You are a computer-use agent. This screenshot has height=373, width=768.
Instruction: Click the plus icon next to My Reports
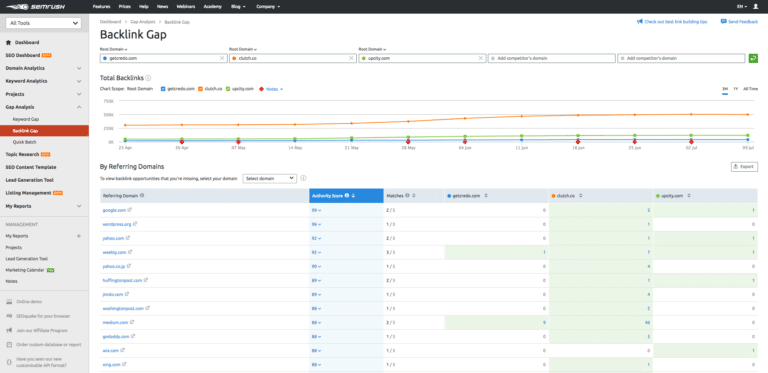tap(79, 236)
